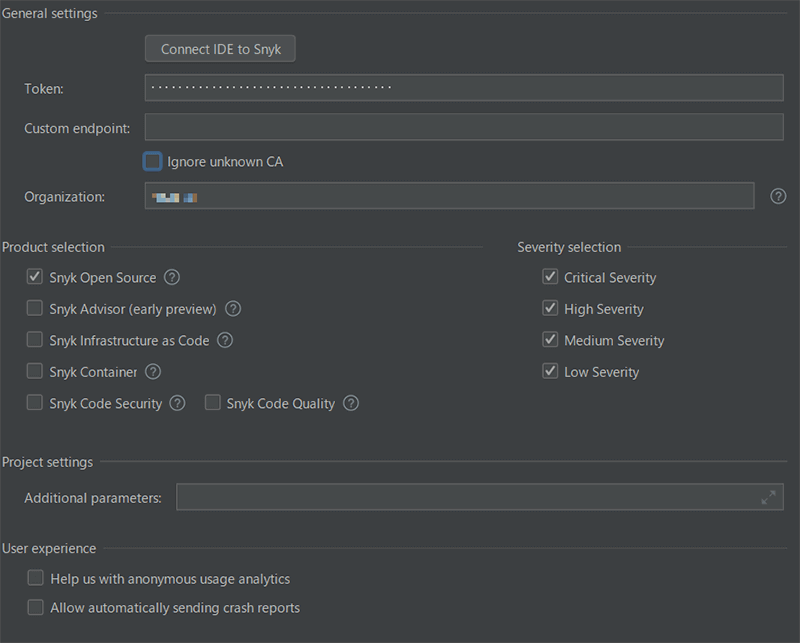This screenshot has height=643, width=800.
Task: Enable the Ignore unknown CA checkbox
Action: pyautogui.click(x=153, y=161)
